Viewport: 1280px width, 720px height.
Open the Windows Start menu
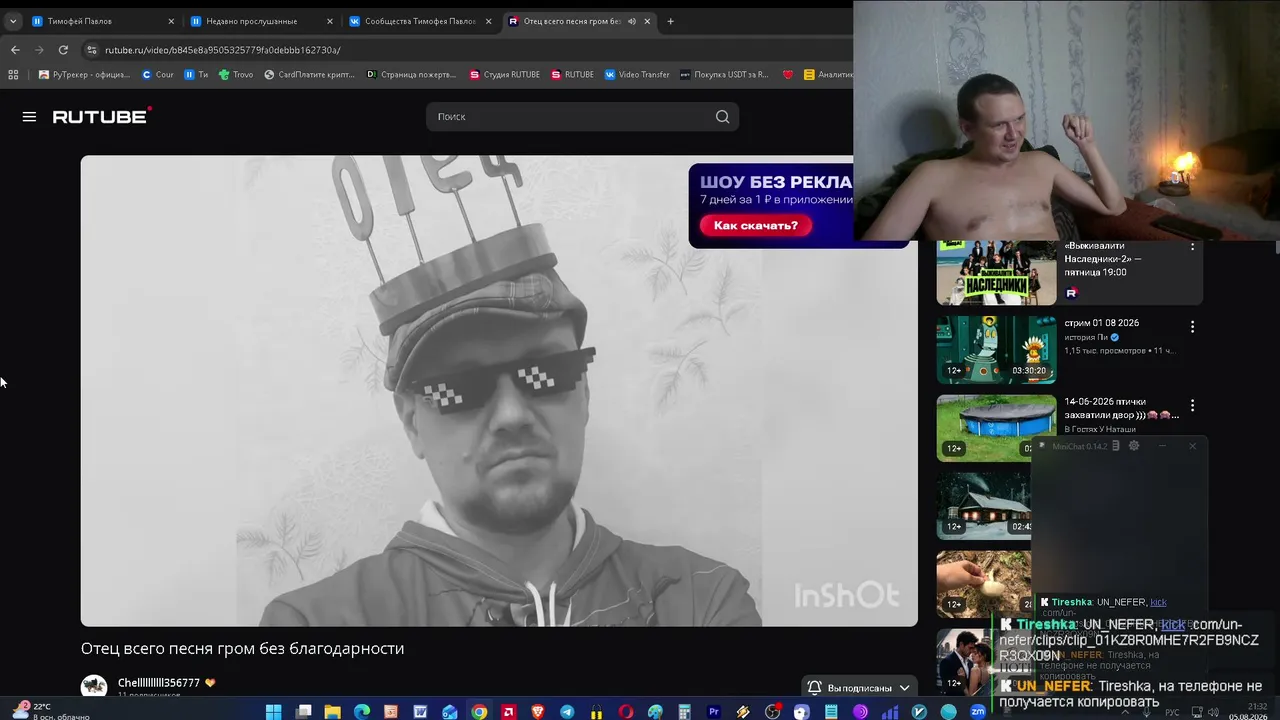(273, 712)
